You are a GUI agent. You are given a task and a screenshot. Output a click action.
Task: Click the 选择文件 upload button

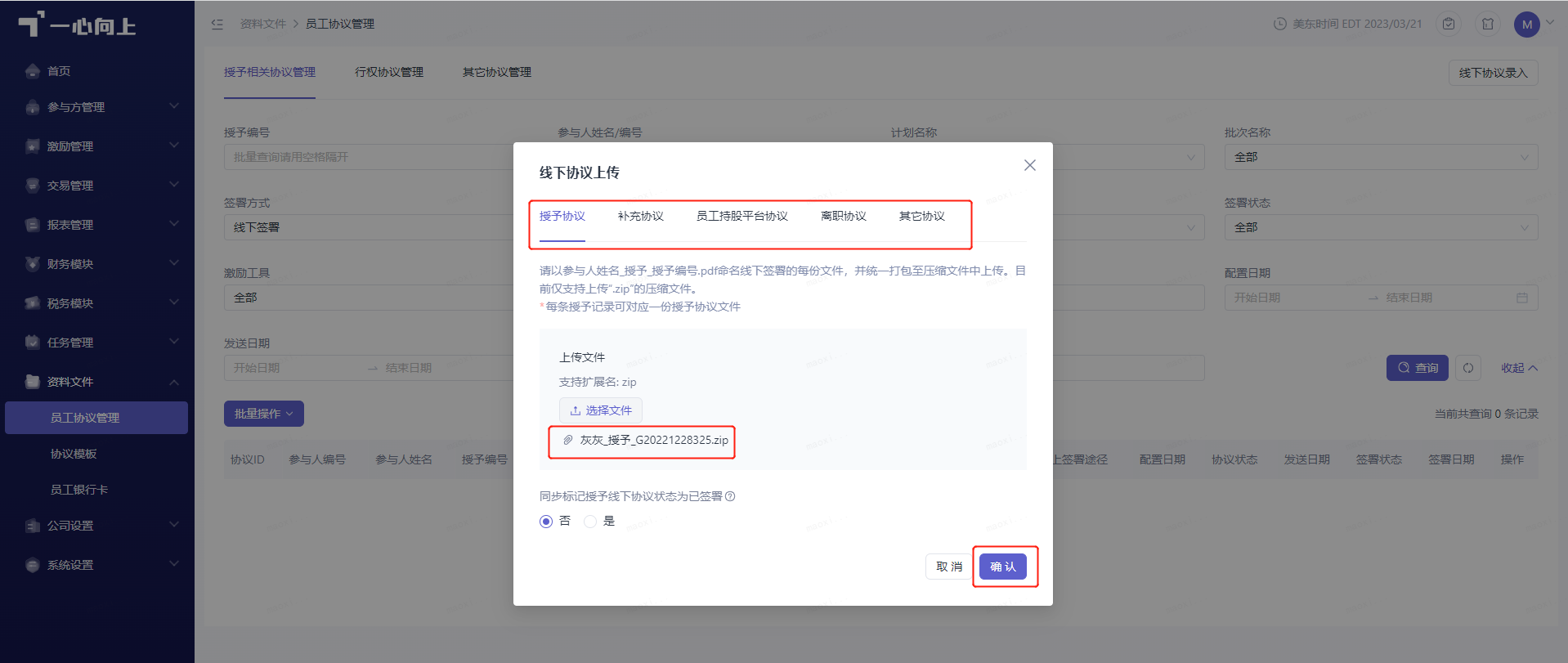pos(601,410)
